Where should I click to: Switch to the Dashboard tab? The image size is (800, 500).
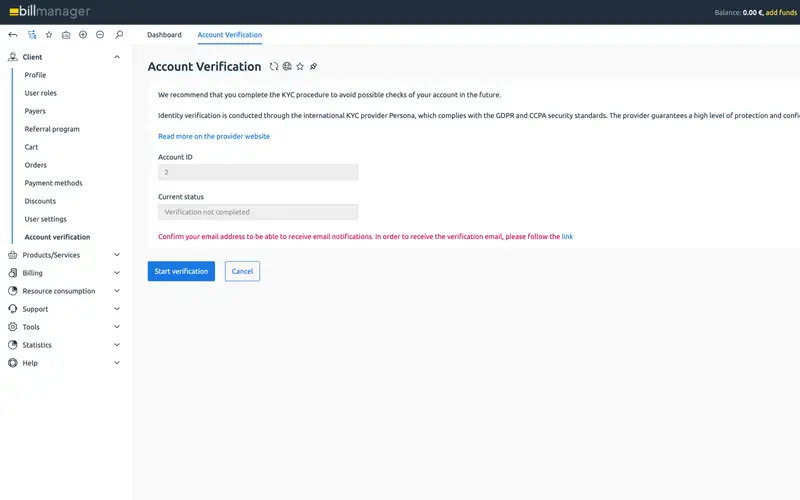(x=164, y=35)
